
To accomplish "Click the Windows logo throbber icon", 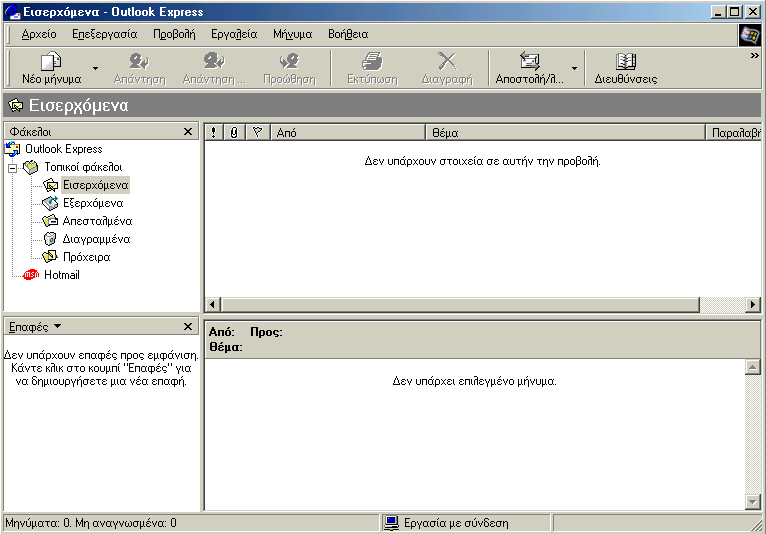I will [x=750, y=35].
